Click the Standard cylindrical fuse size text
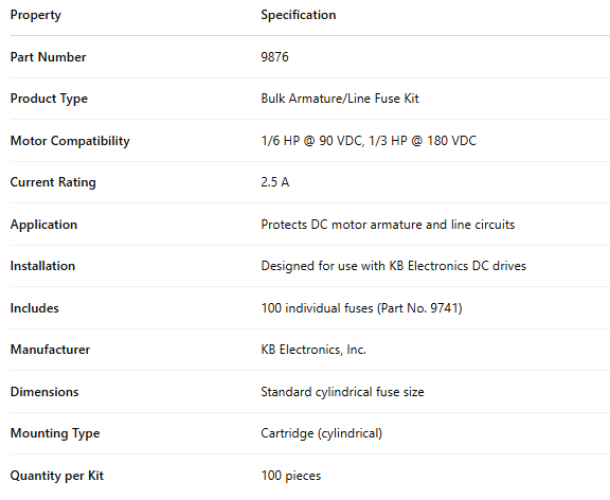The image size is (610, 500). click(342, 392)
